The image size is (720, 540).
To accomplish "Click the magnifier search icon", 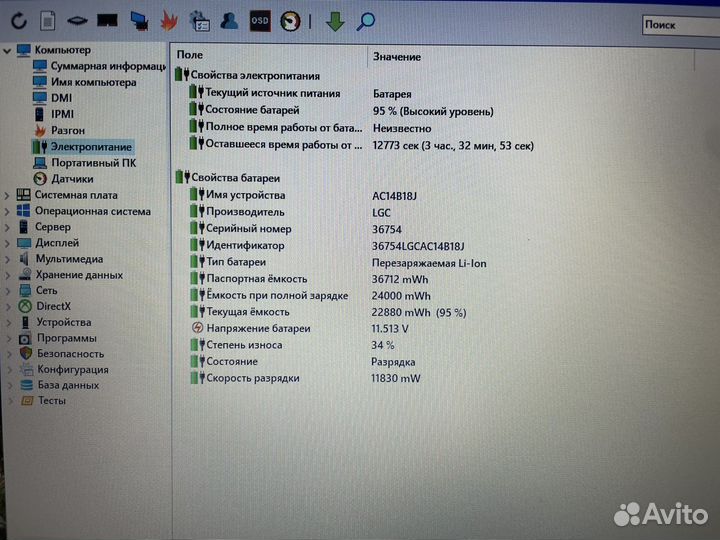I will (366, 21).
